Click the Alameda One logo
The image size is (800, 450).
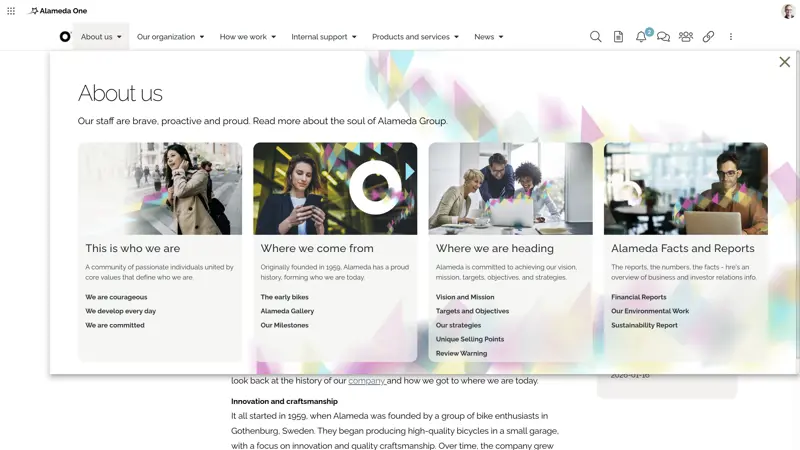tap(58, 11)
